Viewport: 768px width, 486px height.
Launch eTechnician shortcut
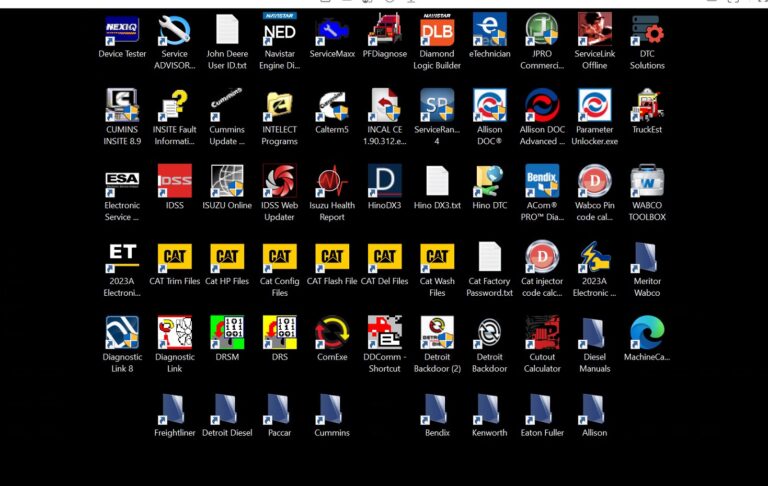(490, 30)
